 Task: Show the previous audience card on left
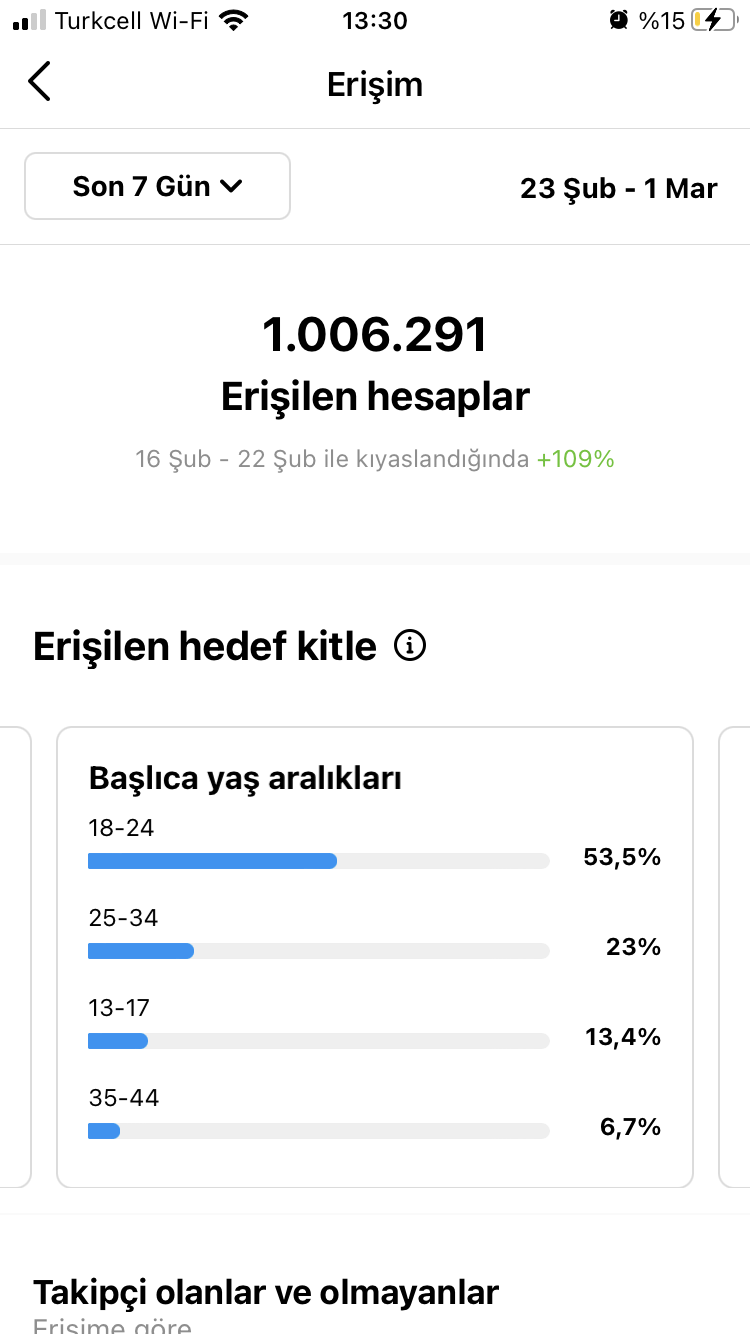(x=15, y=957)
